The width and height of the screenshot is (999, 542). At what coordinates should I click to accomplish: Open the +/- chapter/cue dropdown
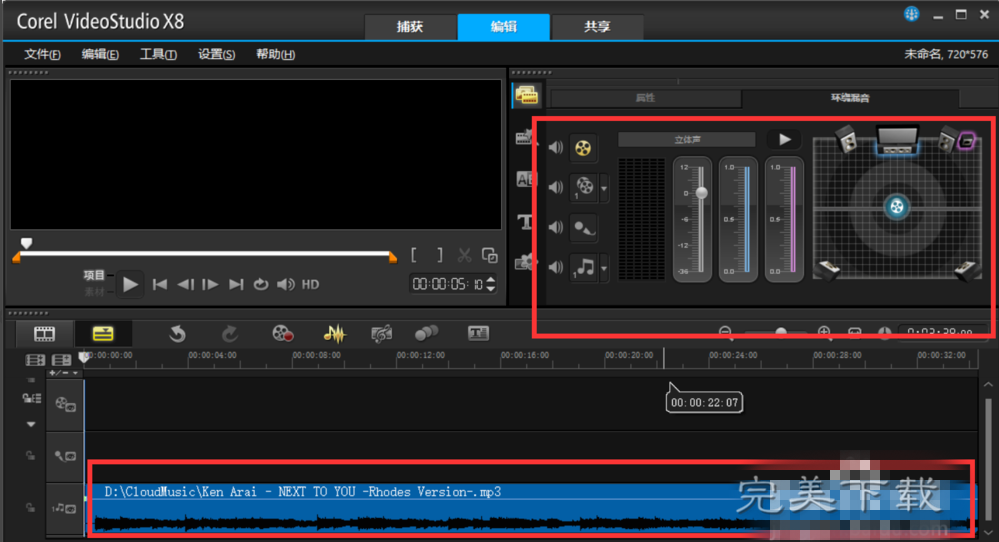75,373
